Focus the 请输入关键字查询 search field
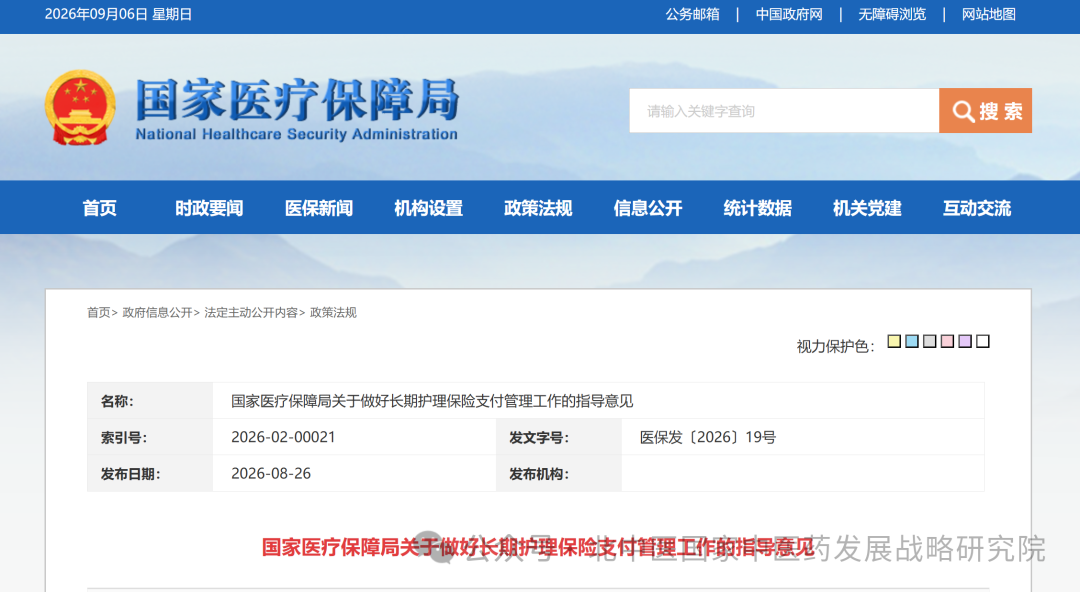 point(784,110)
